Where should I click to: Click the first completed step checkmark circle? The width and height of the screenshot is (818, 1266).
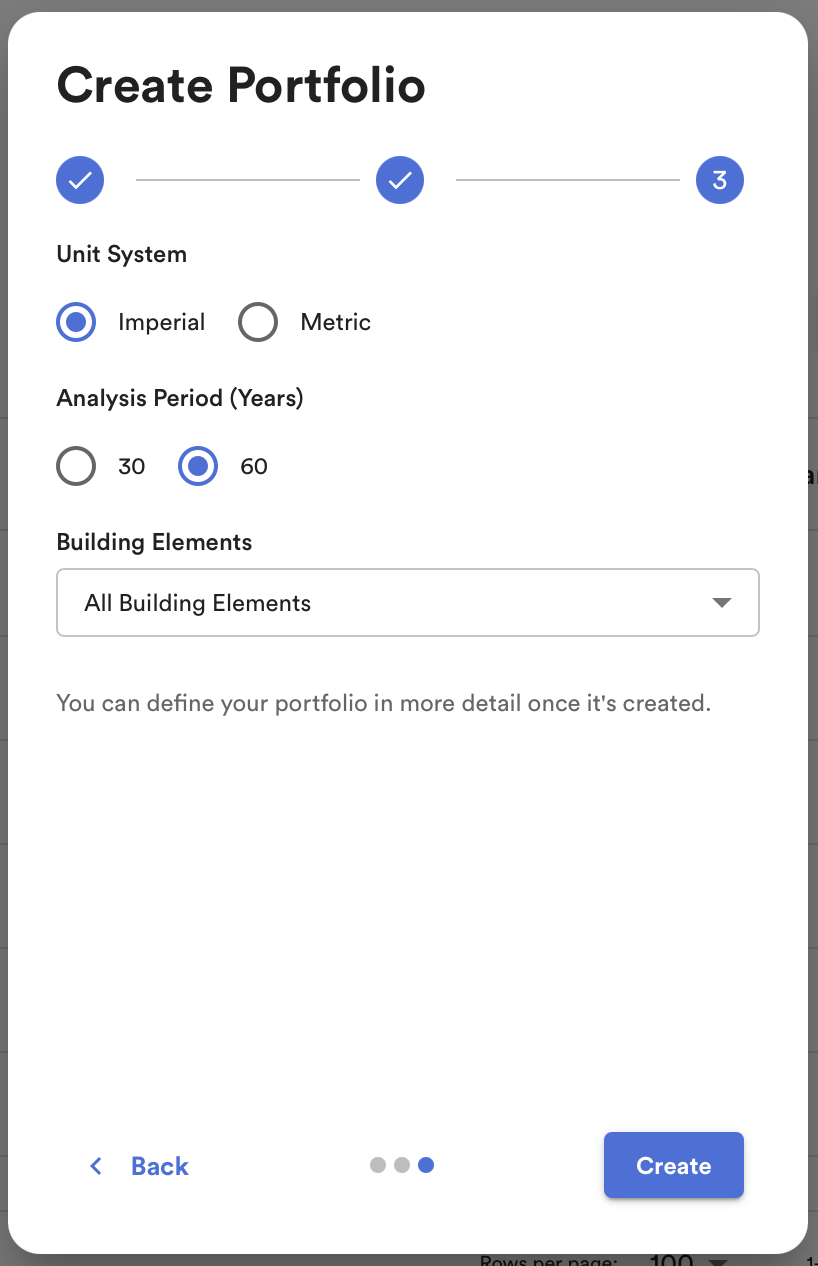click(x=80, y=180)
